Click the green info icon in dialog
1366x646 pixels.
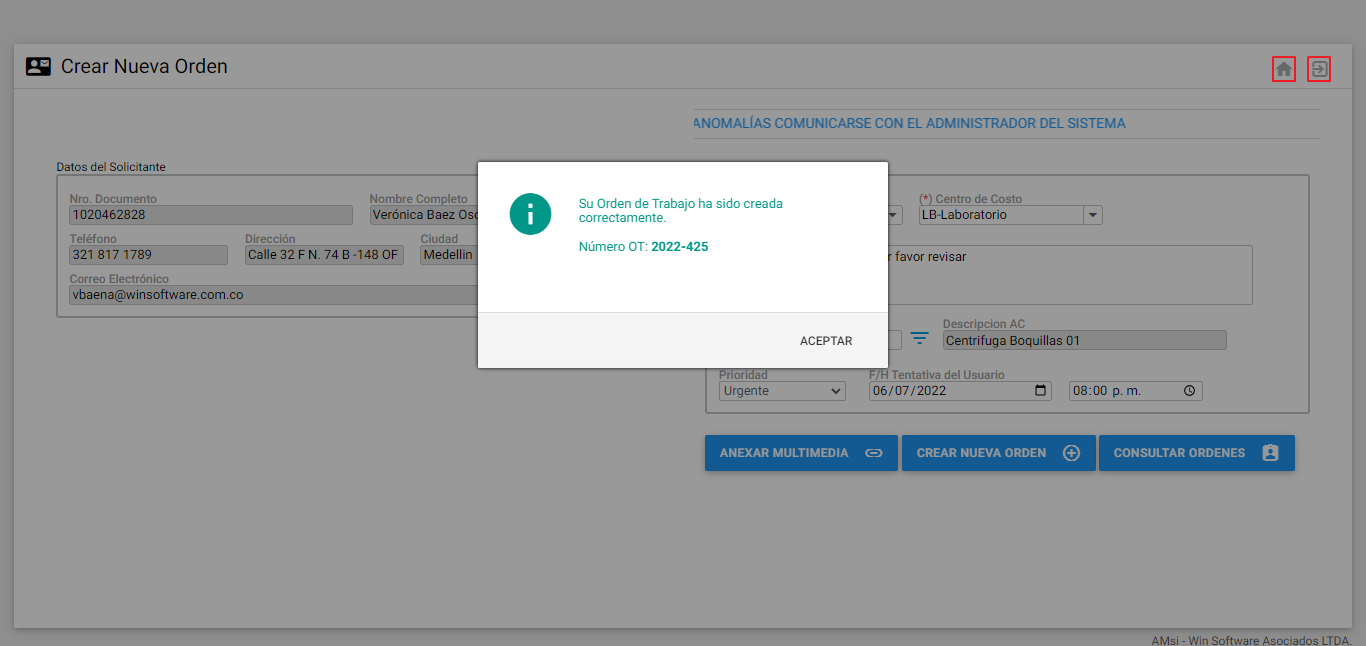click(x=530, y=214)
